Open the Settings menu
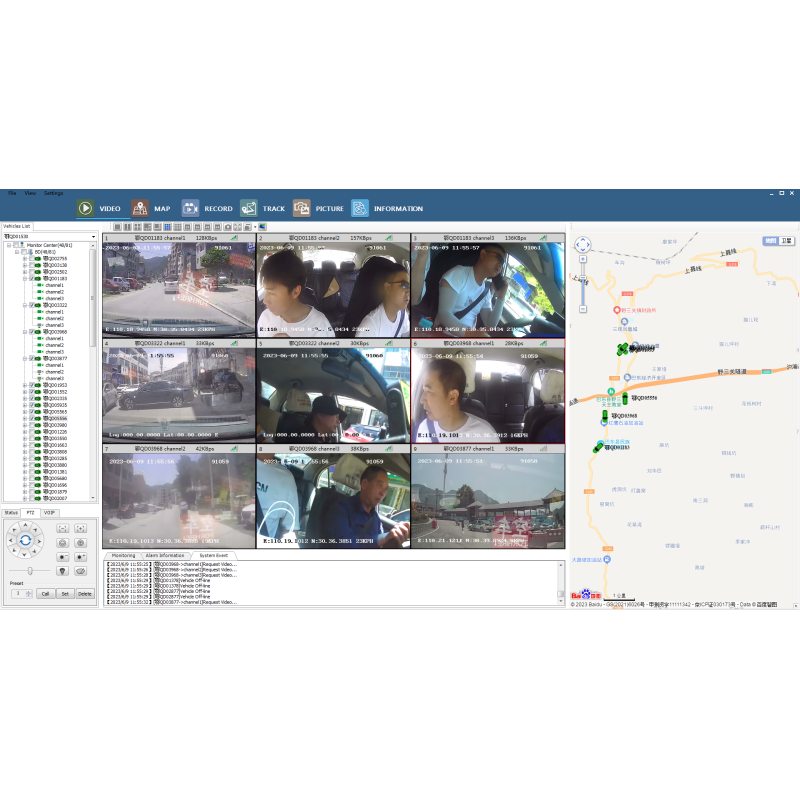This screenshot has height=800, width=800. [x=54, y=193]
